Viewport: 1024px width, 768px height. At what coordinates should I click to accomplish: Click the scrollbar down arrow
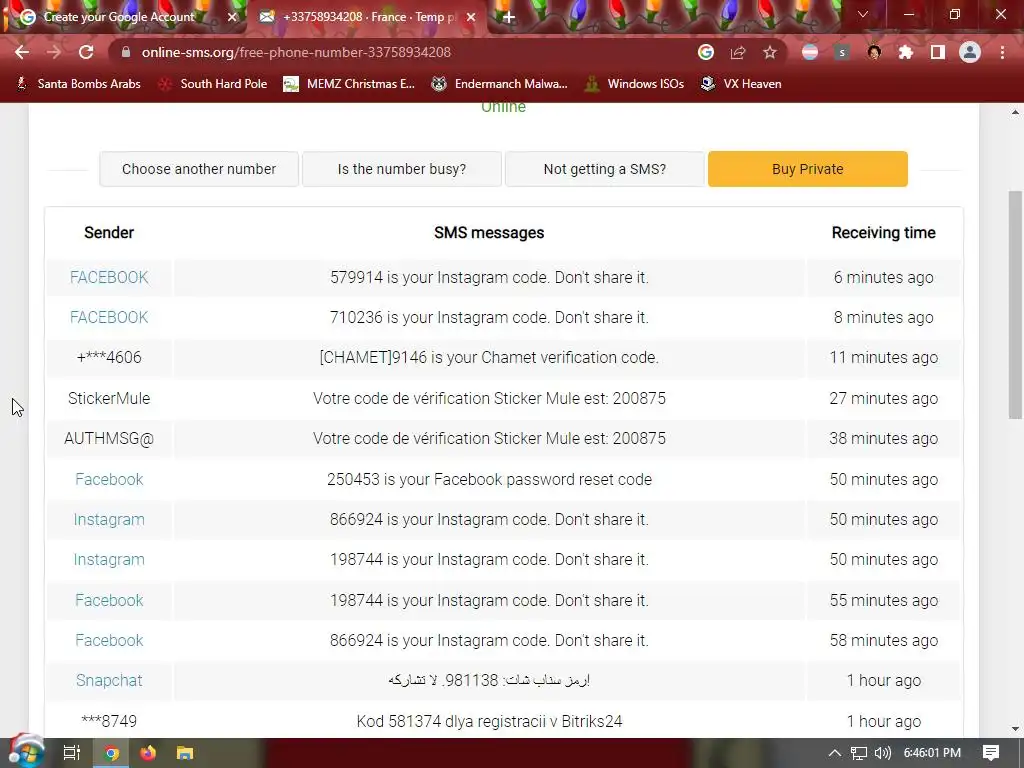coord(1015,729)
